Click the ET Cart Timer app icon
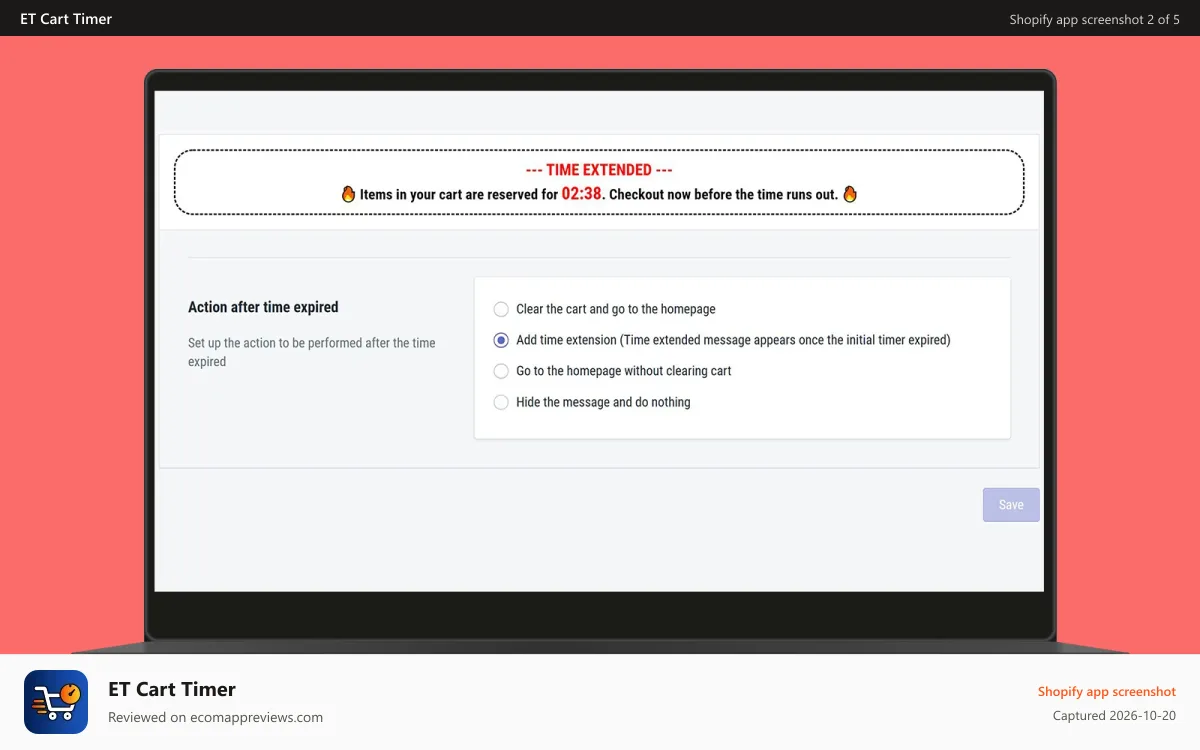This screenshot has width=1200, height=750. [x=56, y=702]
